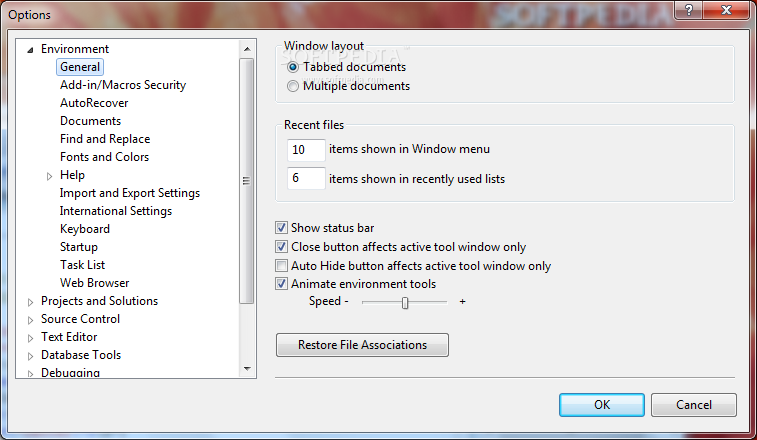Image resolution: width=757 pixels, height=440 pixels.
Task: Expand the Help tree node
Action: (49, 176)
